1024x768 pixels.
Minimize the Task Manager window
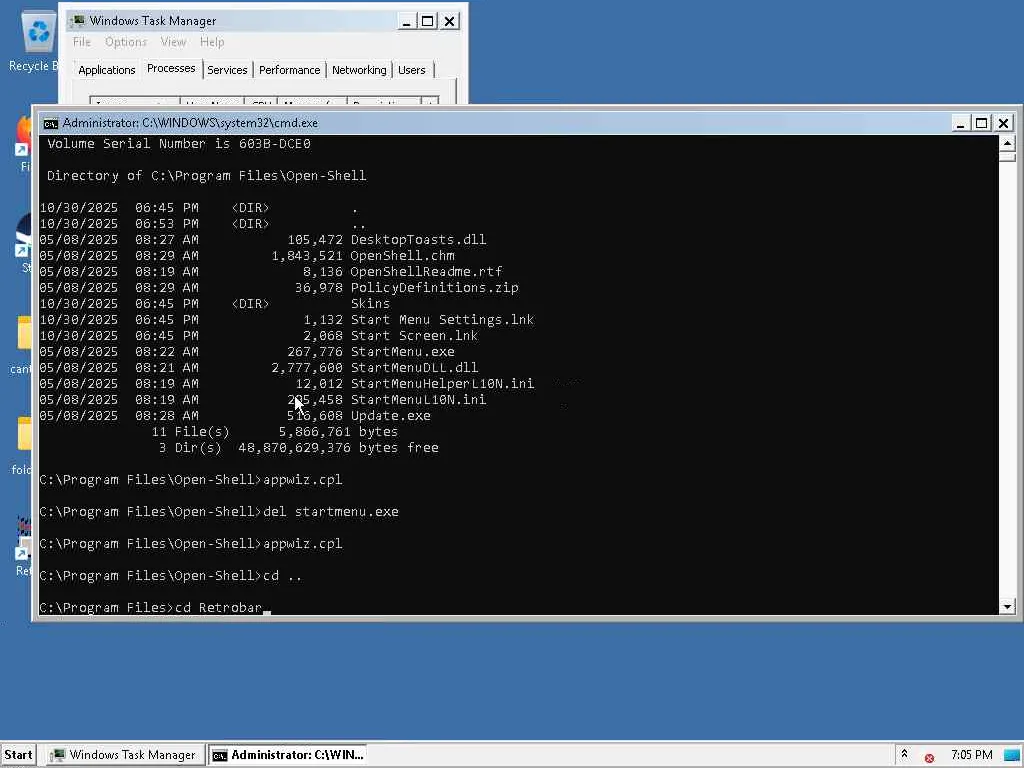(406, 22)
